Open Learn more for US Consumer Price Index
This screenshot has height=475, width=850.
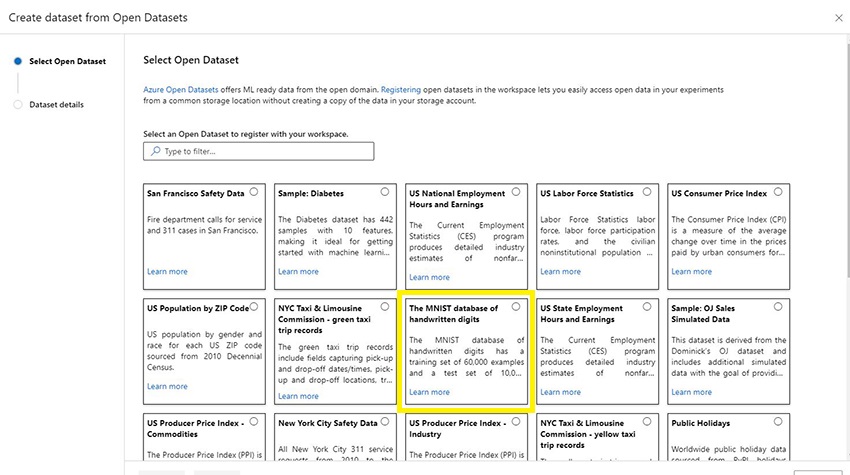(692, 272)
